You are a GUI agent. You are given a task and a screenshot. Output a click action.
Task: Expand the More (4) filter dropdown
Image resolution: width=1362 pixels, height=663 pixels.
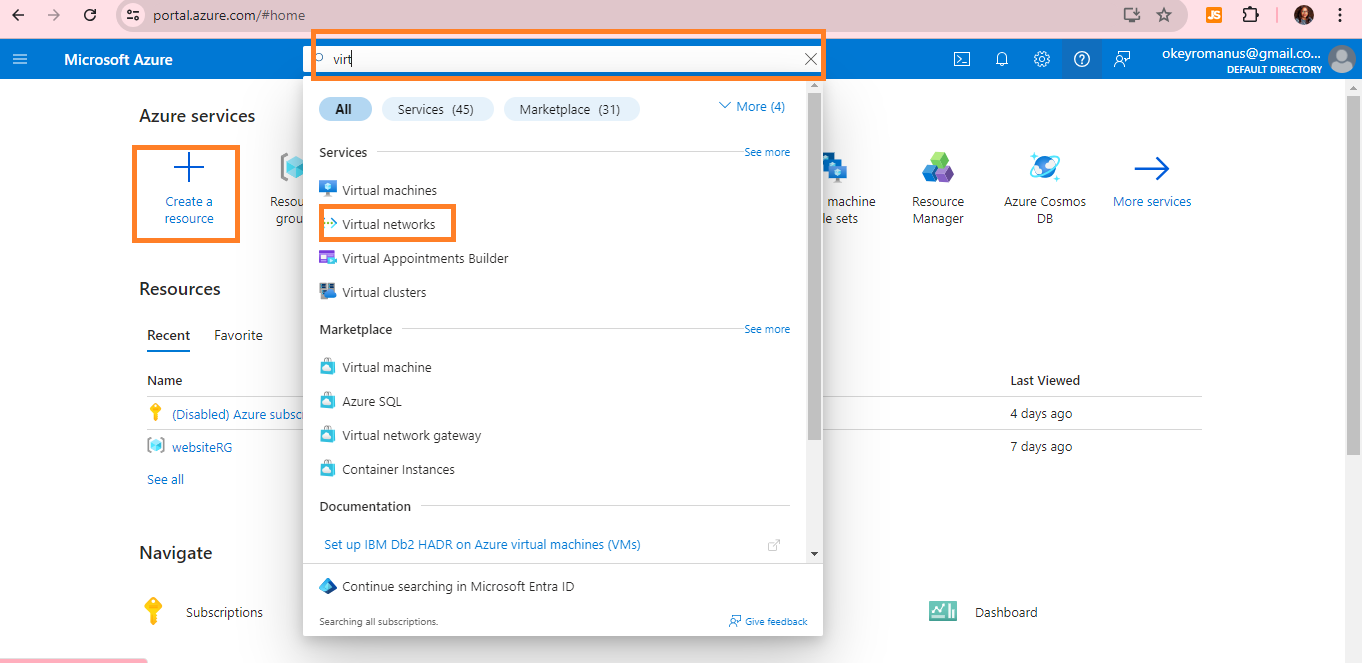pyautogui.click(x=752, y=107)
